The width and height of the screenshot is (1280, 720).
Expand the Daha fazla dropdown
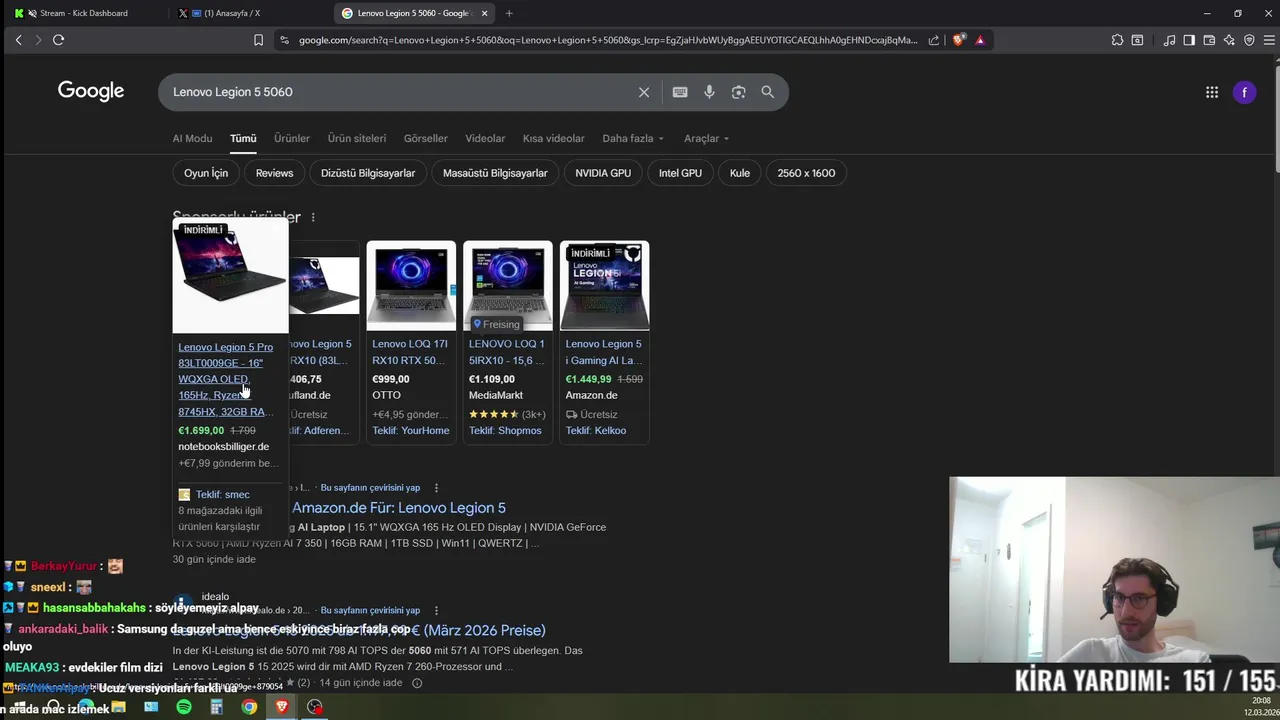pos(633,138)
